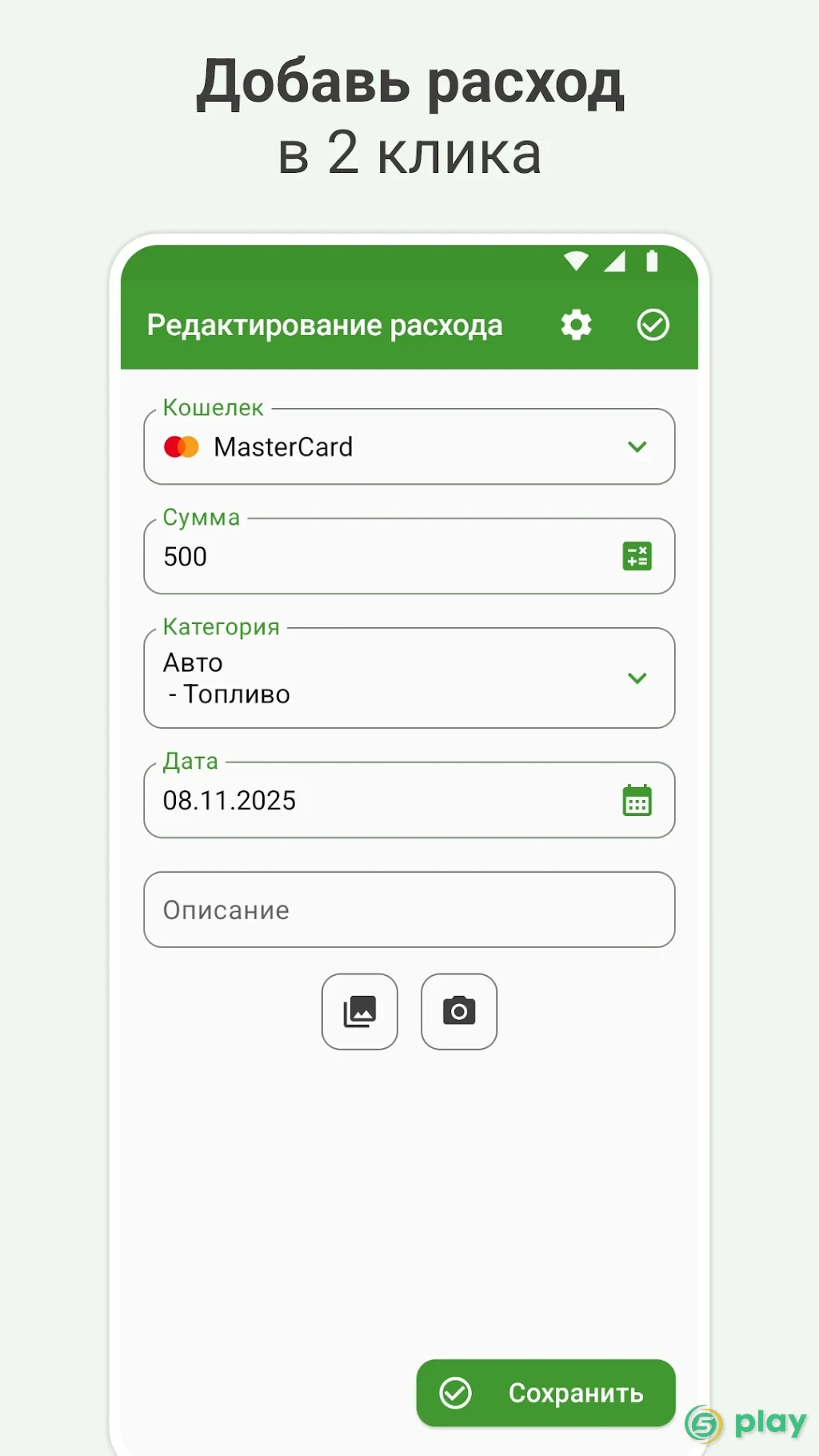Screen dimensions: 819x1456
Task: Expand the Кошелек dropdown chevron
Action: click(x=637, y=446)
